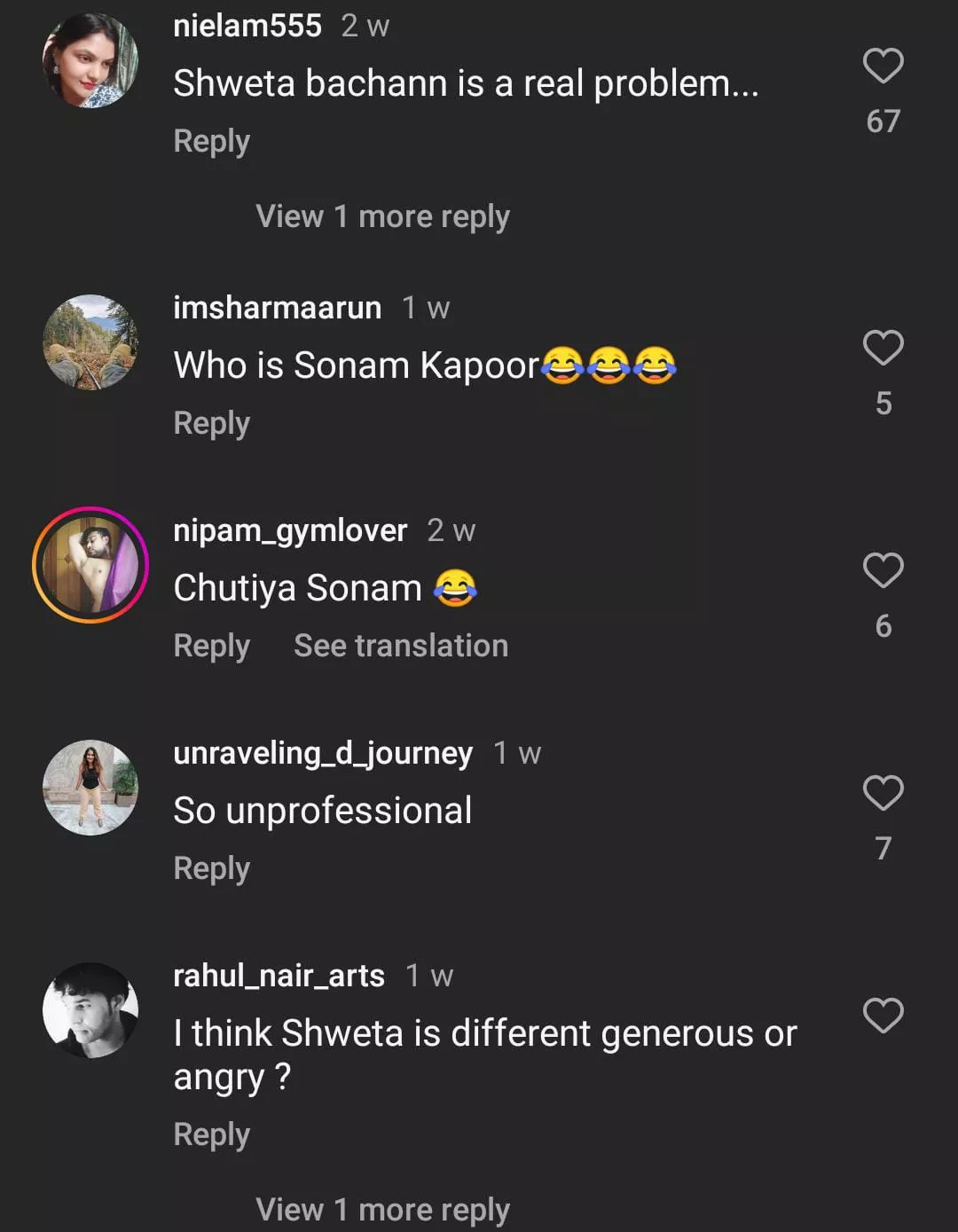The width and height of the screenshot is (958, 1232).
Task: Reply to unraveling_d_journey's comment
Action: tap(211, 868)
